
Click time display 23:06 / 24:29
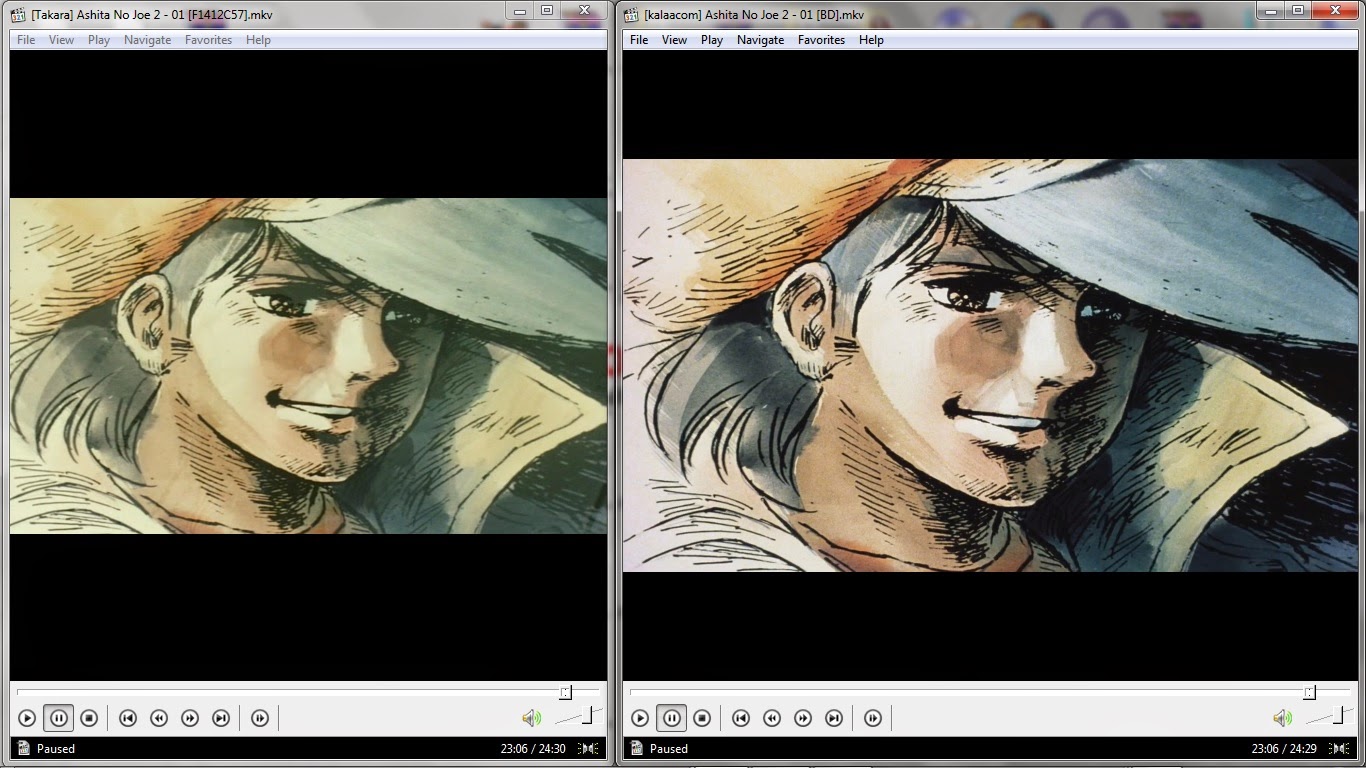click(x=1284, y=748)
